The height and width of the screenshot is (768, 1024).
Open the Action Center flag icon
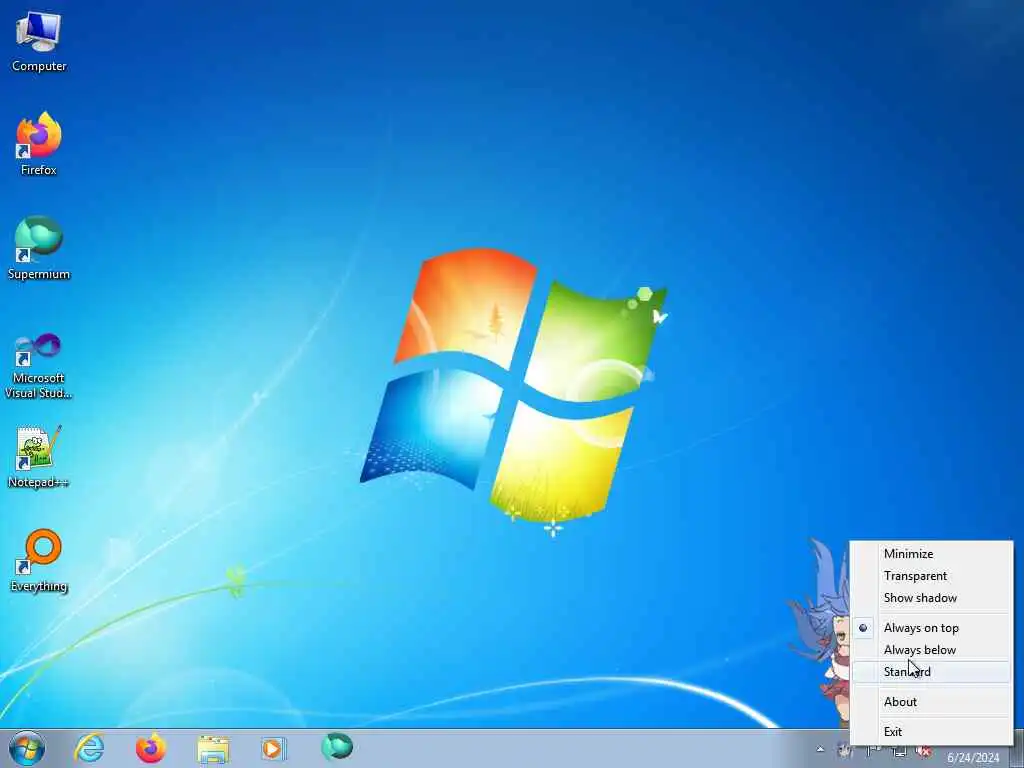[874, 751]
